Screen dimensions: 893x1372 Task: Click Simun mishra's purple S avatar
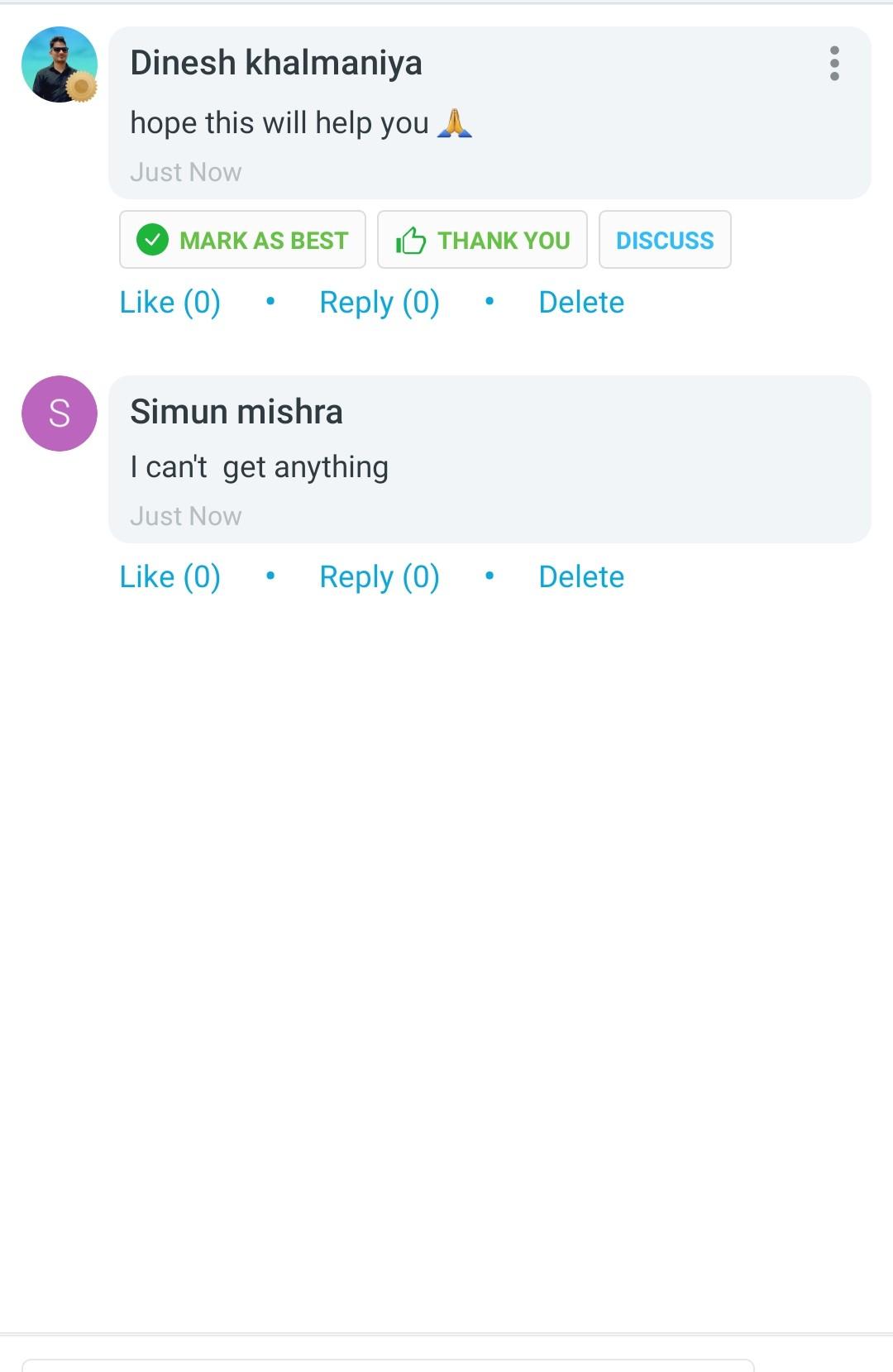(60, 414)
